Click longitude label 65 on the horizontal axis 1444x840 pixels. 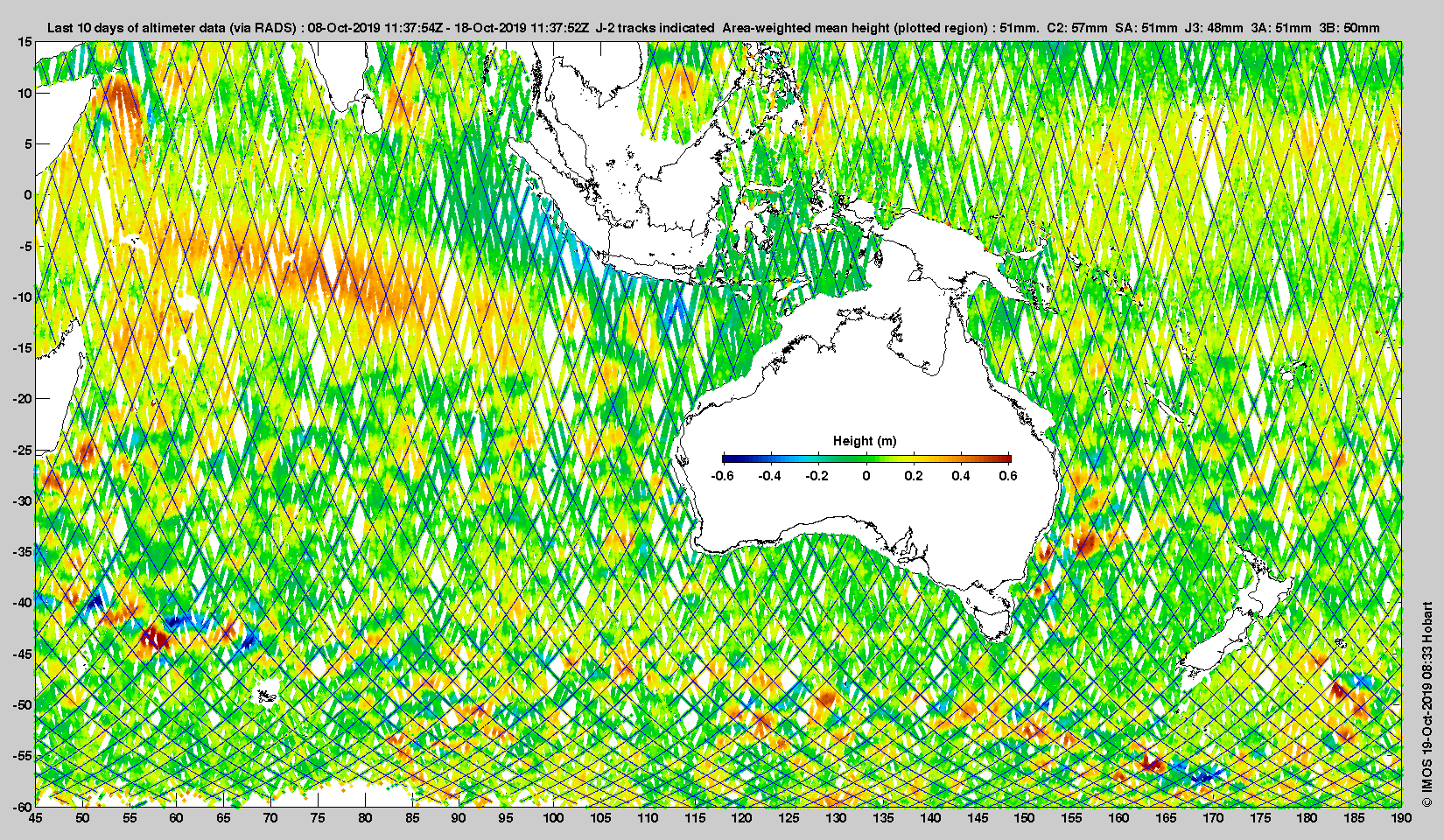223,818
